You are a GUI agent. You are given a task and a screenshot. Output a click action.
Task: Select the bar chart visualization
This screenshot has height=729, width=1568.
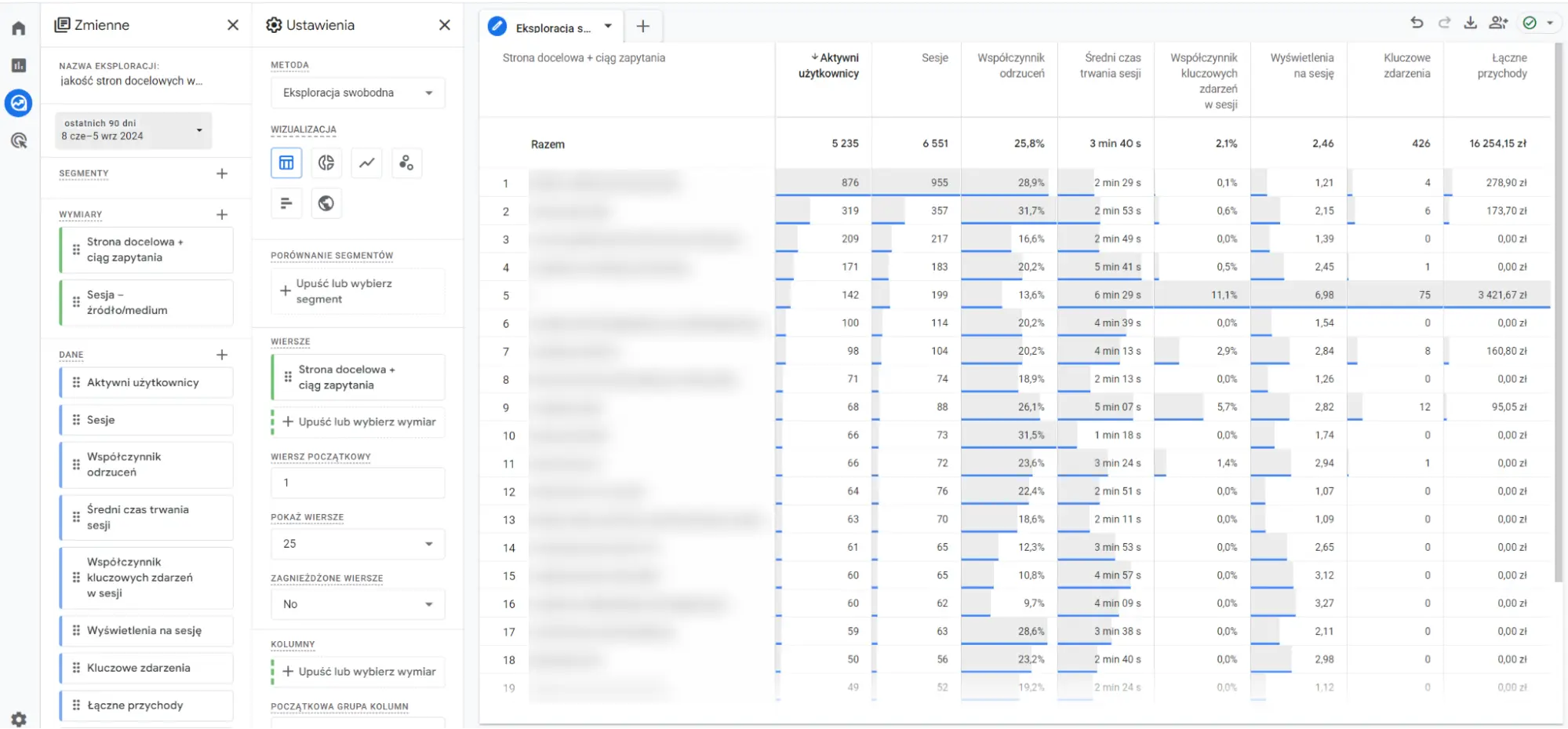pos(286,203)
